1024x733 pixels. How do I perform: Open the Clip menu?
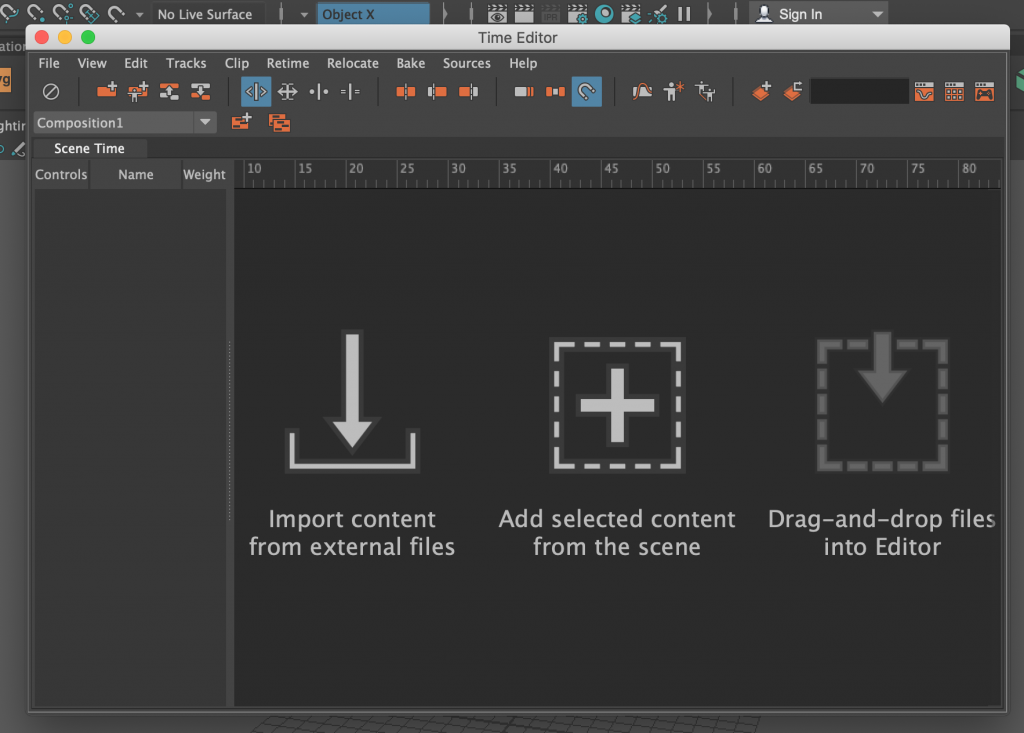pyautogui.click(x=237, y=63)
